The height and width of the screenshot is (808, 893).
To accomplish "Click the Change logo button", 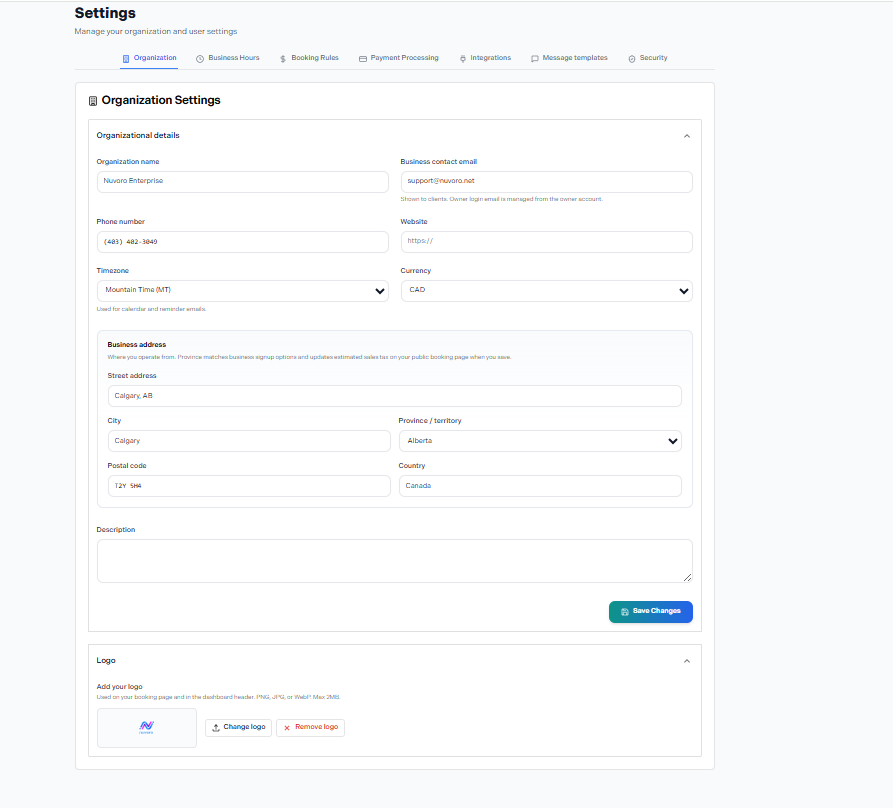I will coord(238,728).
